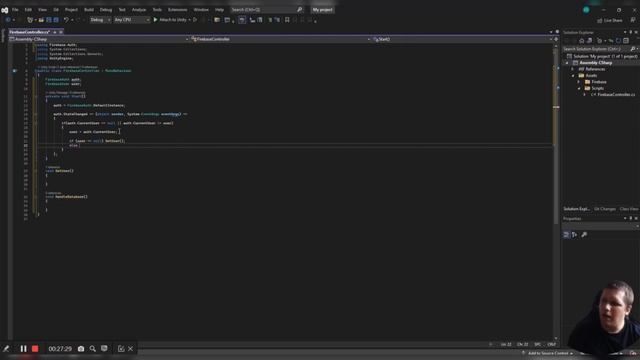
Task: Open the Debug menu
Action: (x=106, y=9)
